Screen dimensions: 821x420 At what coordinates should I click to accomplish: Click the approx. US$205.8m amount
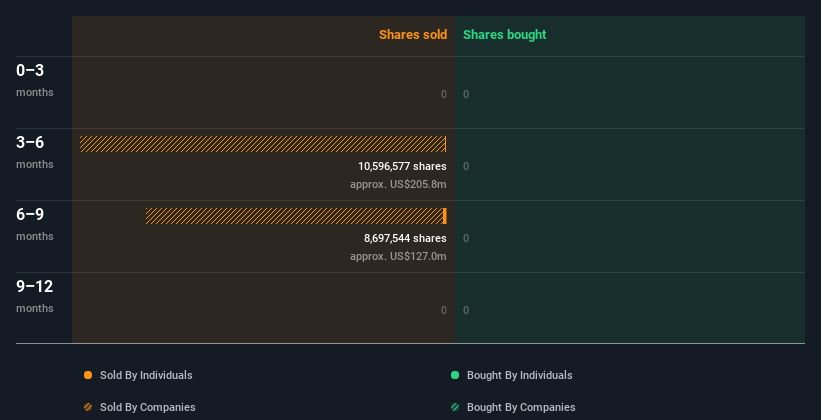[398, 184]
